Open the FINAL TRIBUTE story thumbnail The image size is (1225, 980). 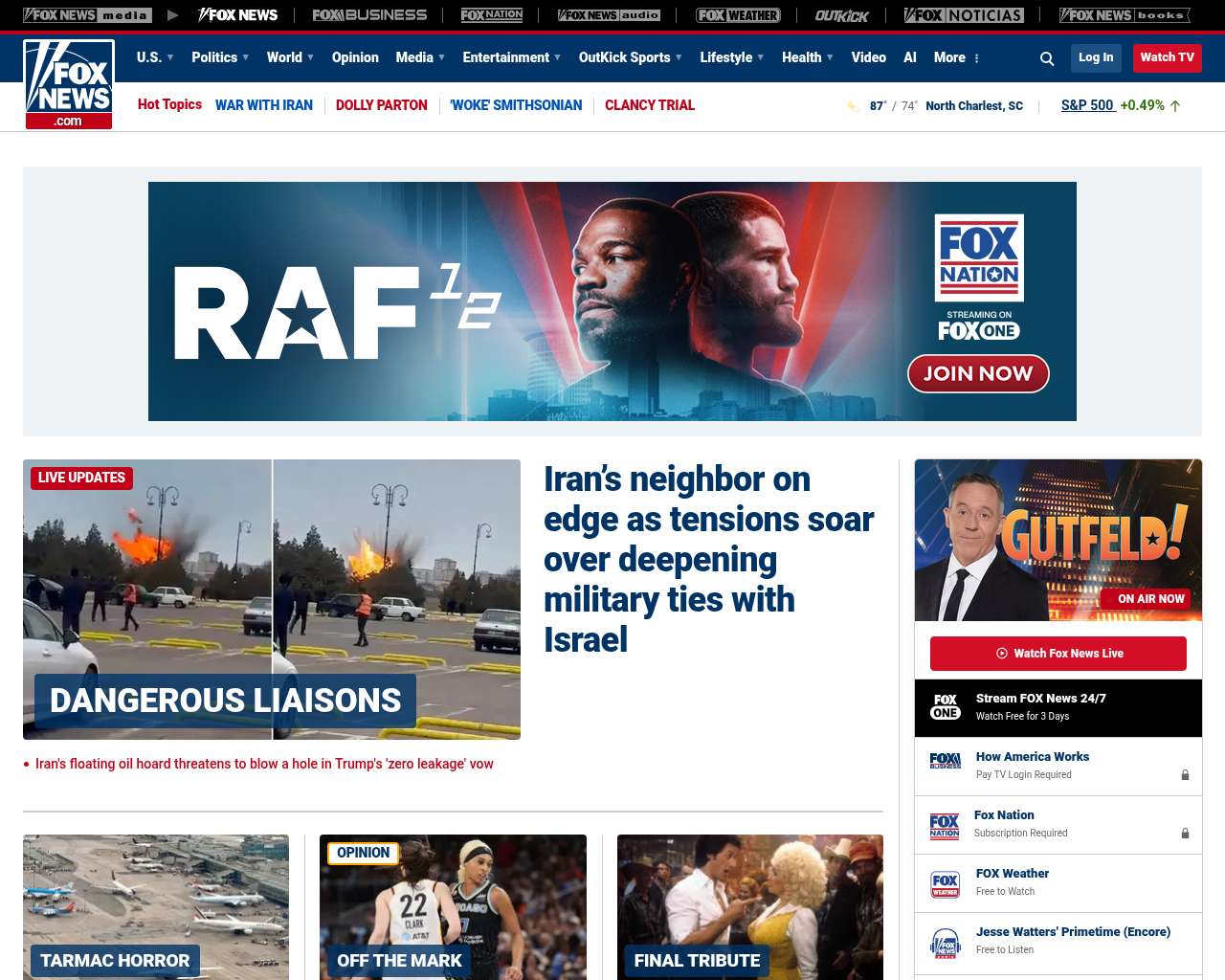750,907
